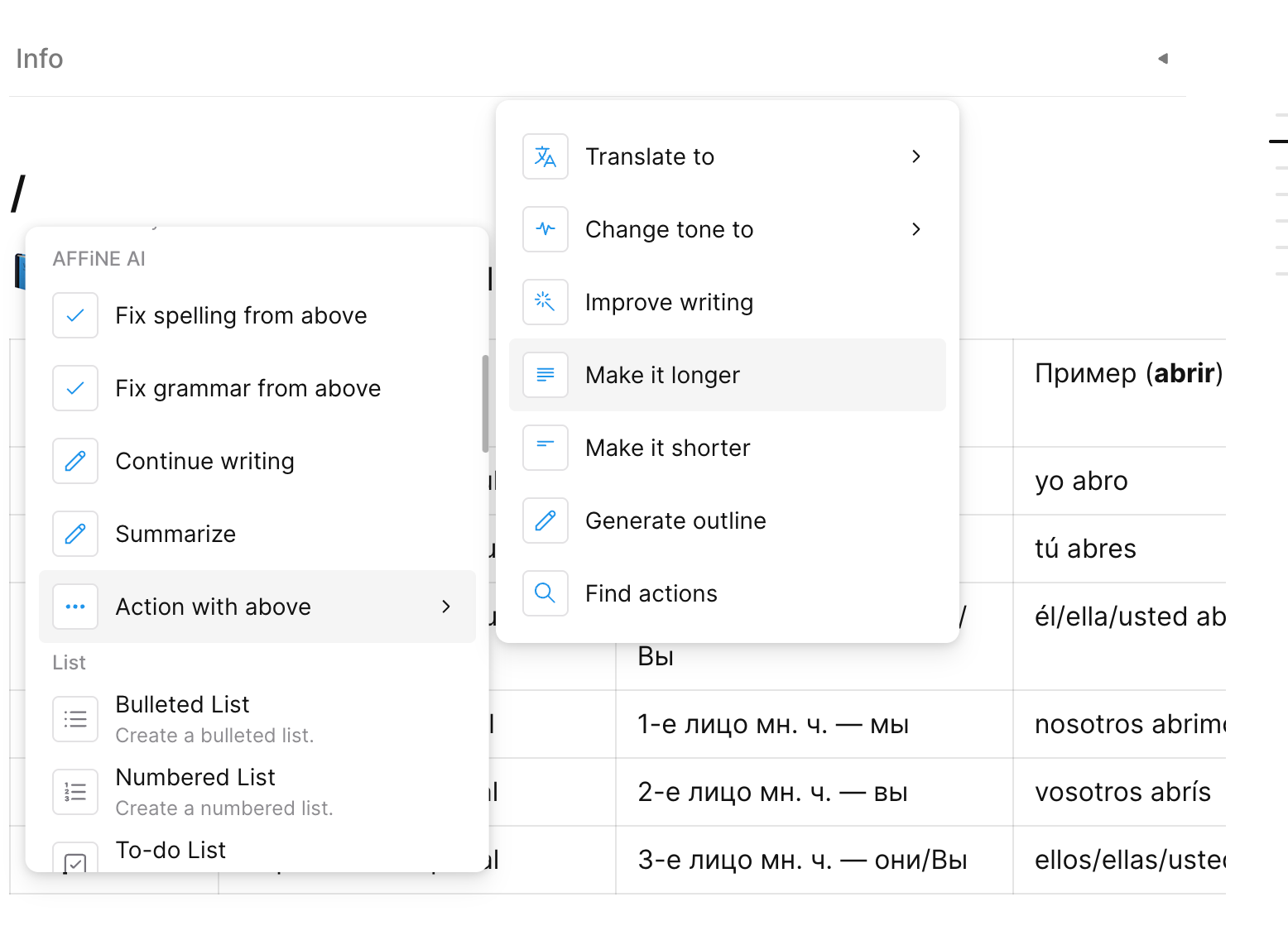Collapse the Info panel triangle
Image resolution: width=1288 pixels, height=945 pixels.
[1163, 59]
